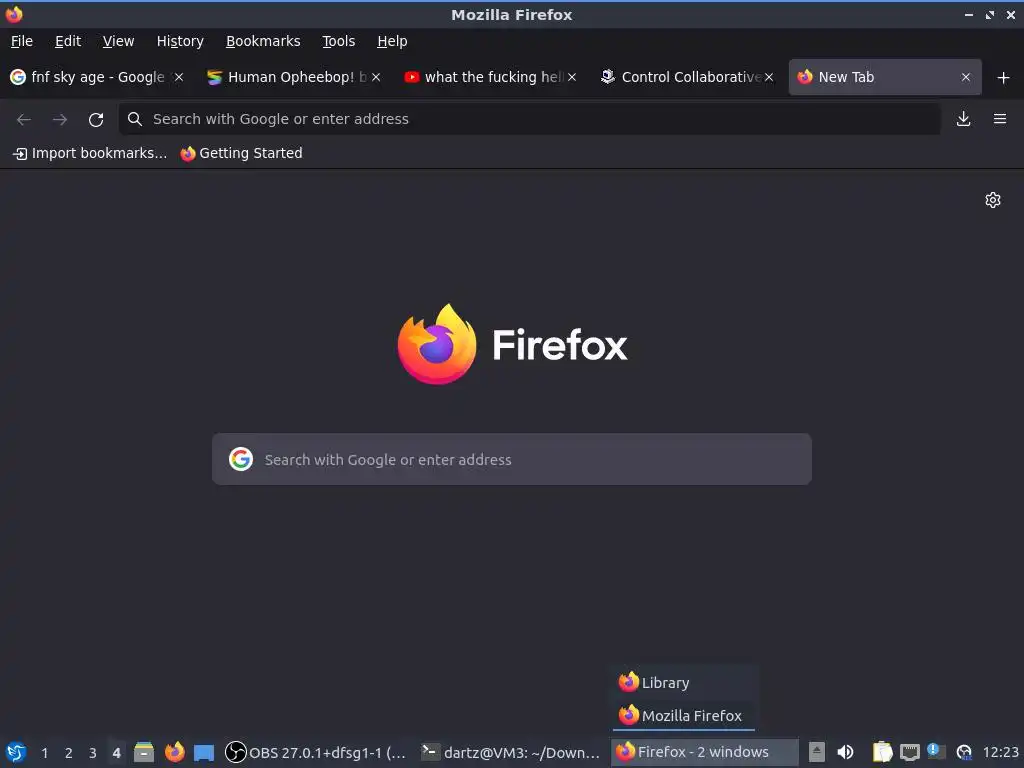
Task: Open the Help menu
Action: point(392,41)
